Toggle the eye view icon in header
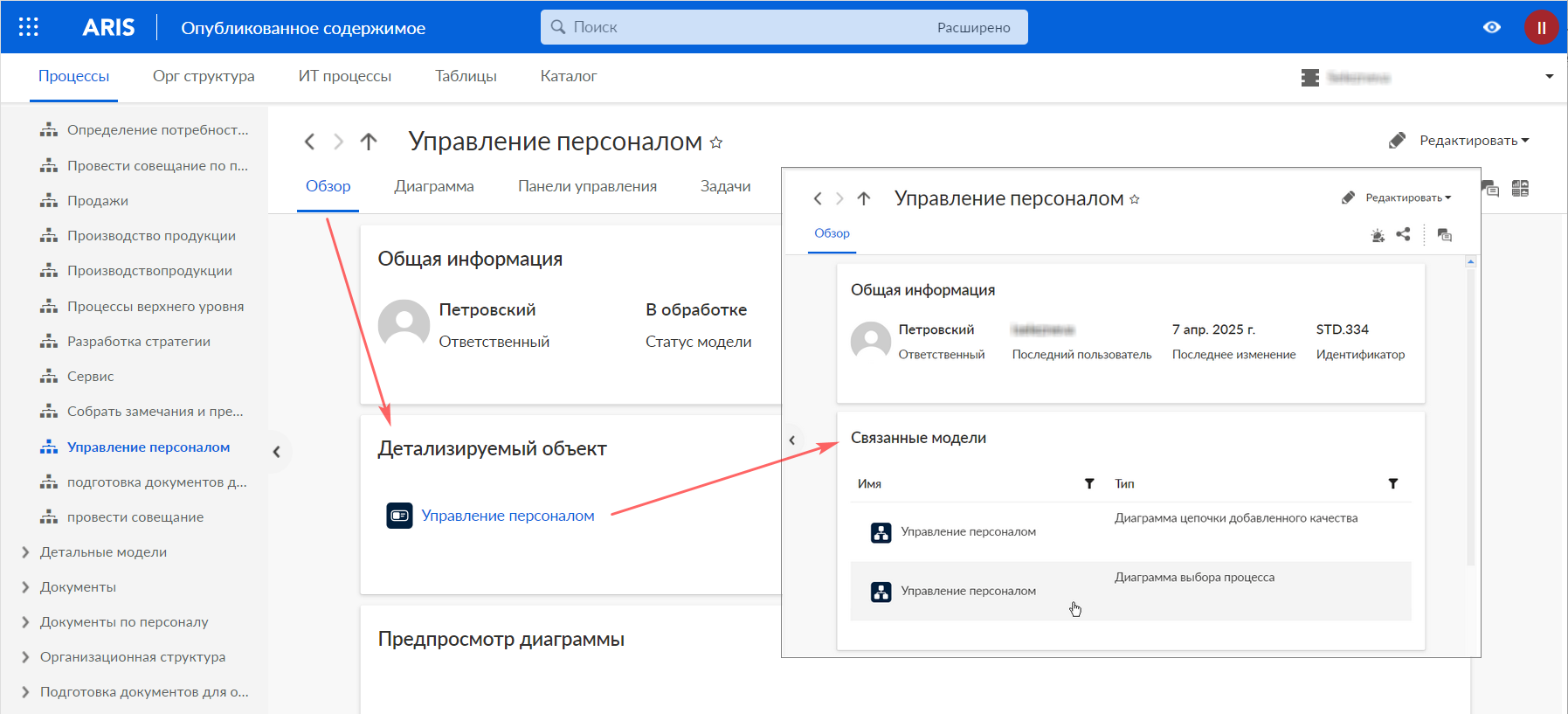Image resolution: width=1568 pixels, height=714 pixels. coord(1492,27)
